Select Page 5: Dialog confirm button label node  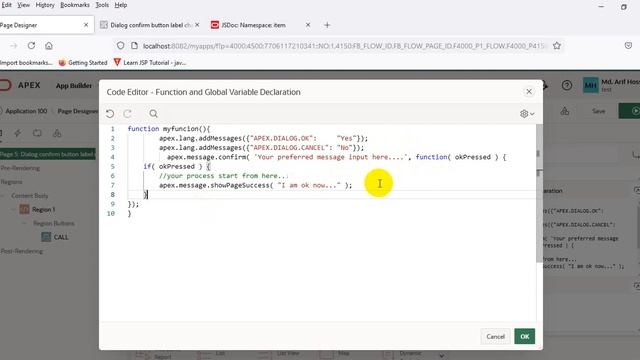pyautogui.click(x=47, y=154)
